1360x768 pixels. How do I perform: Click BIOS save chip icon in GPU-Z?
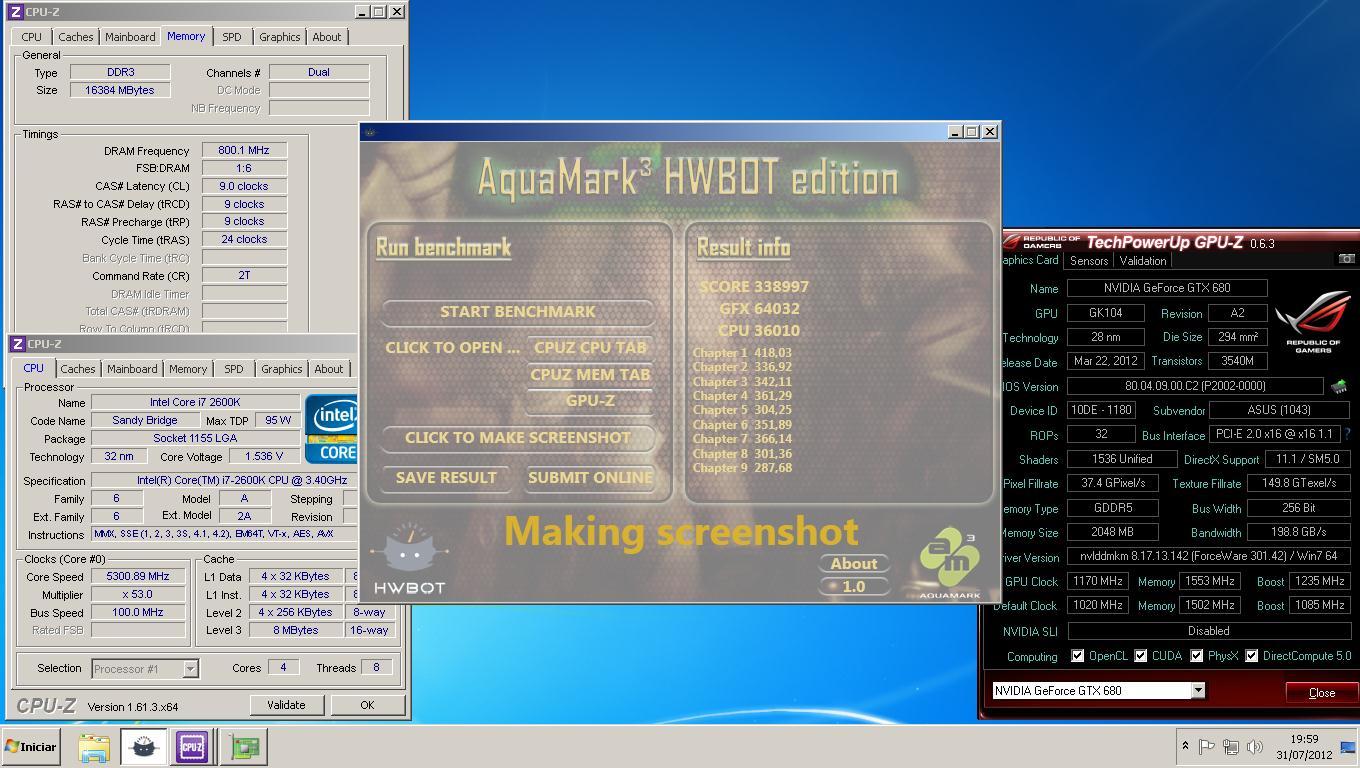[x=1338, y=386]
